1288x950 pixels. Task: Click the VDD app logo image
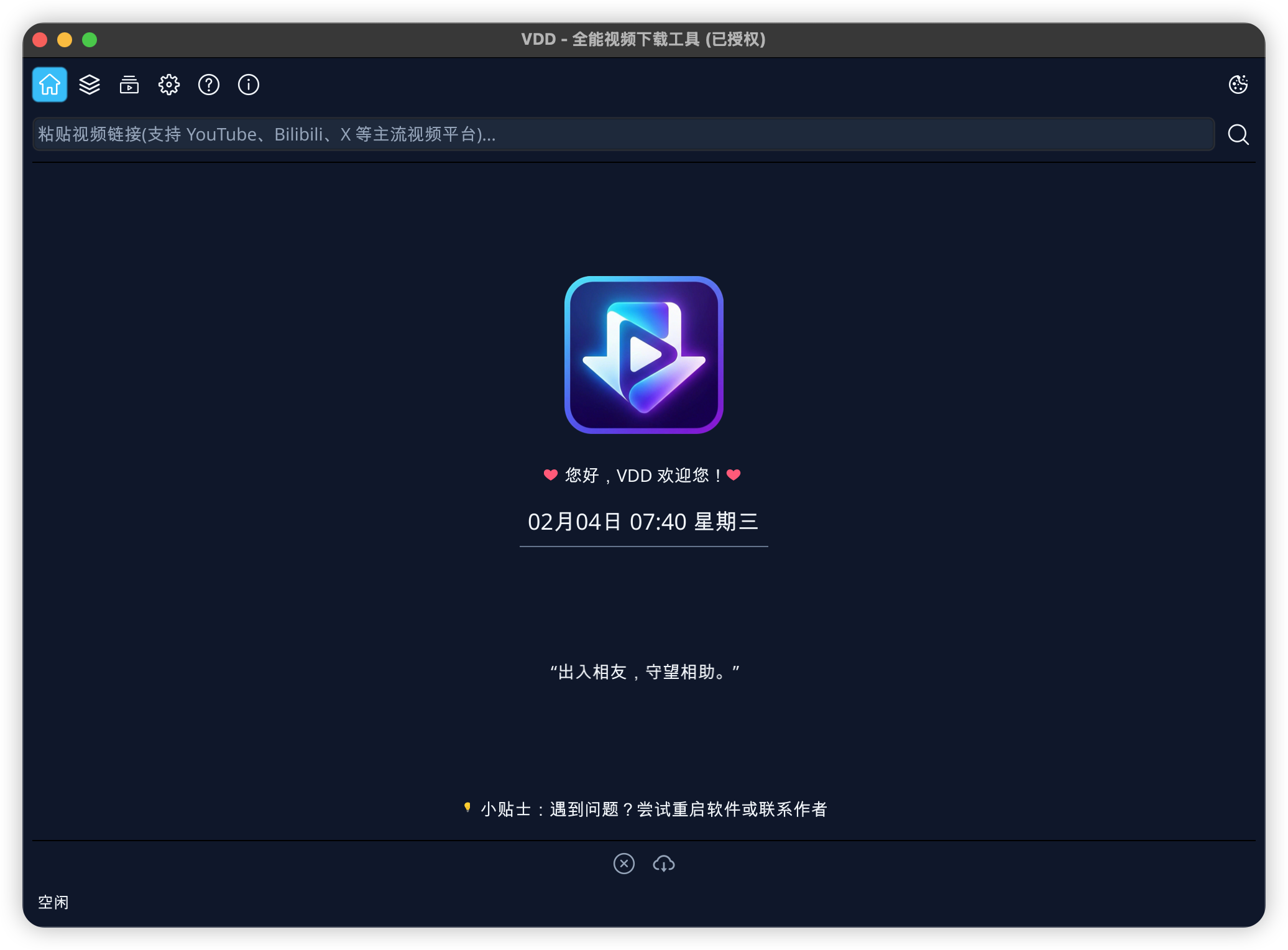click(x=644, y=355)
